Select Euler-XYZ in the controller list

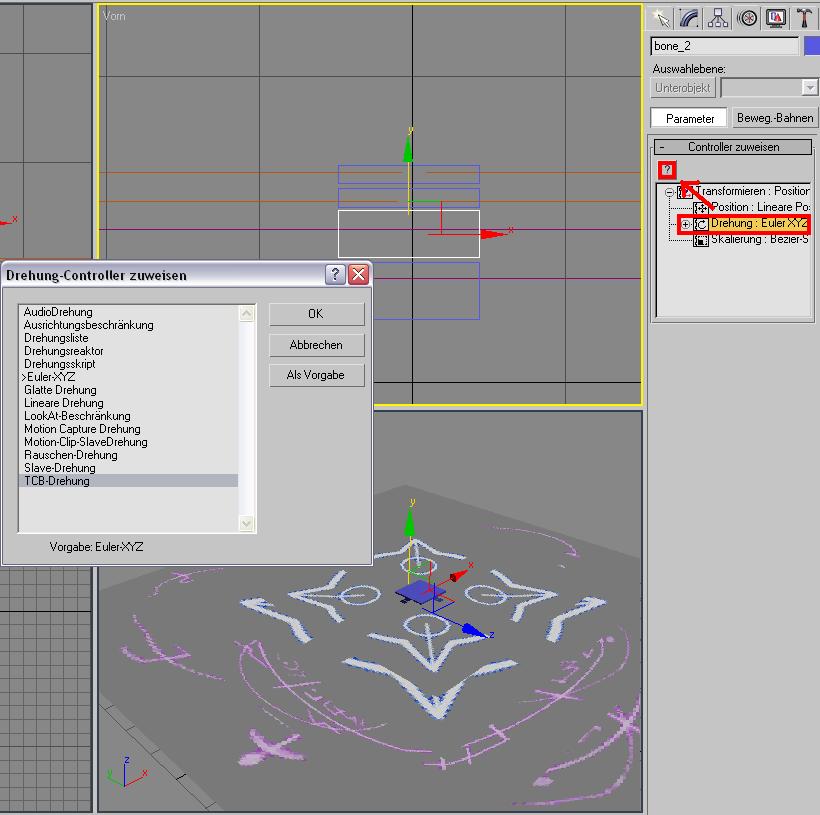click(49, 377)
